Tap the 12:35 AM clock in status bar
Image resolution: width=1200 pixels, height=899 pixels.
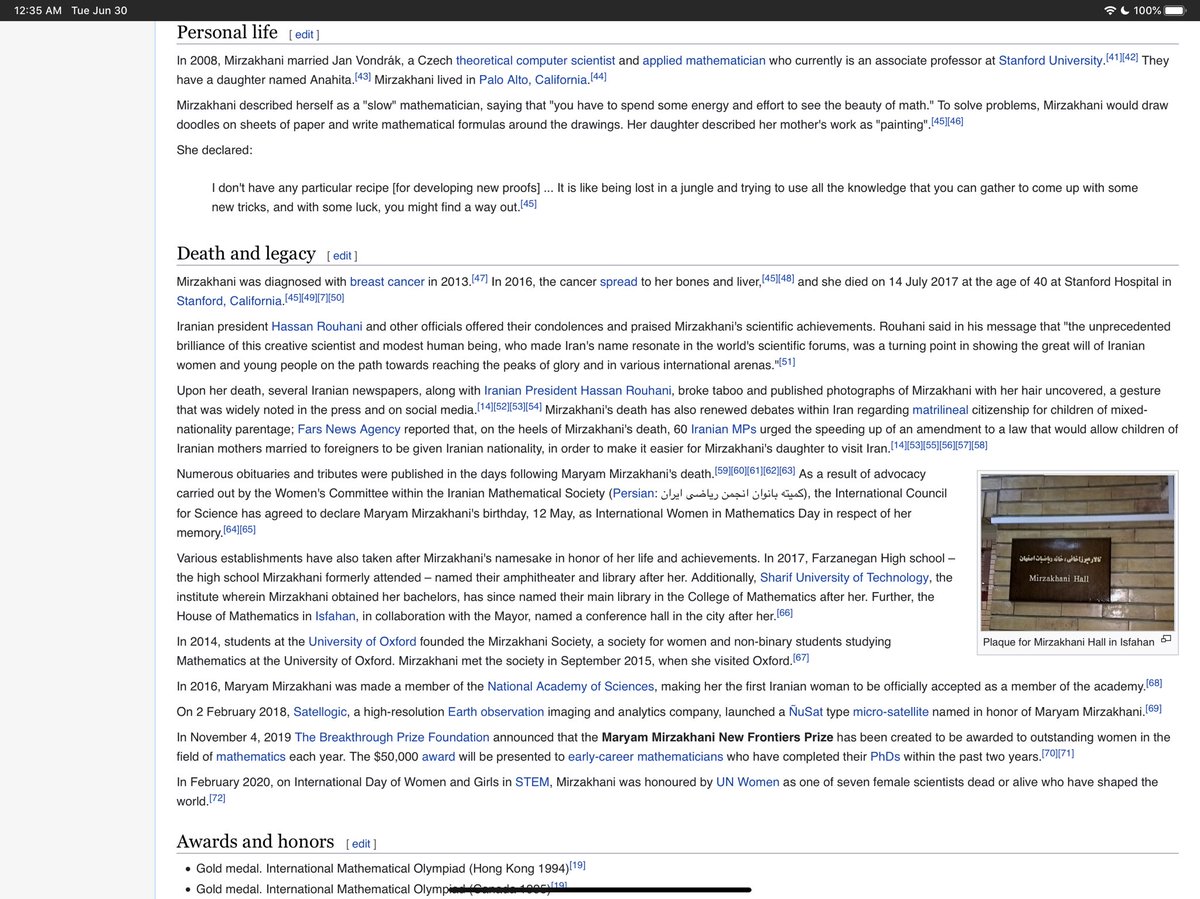[38, 10]
